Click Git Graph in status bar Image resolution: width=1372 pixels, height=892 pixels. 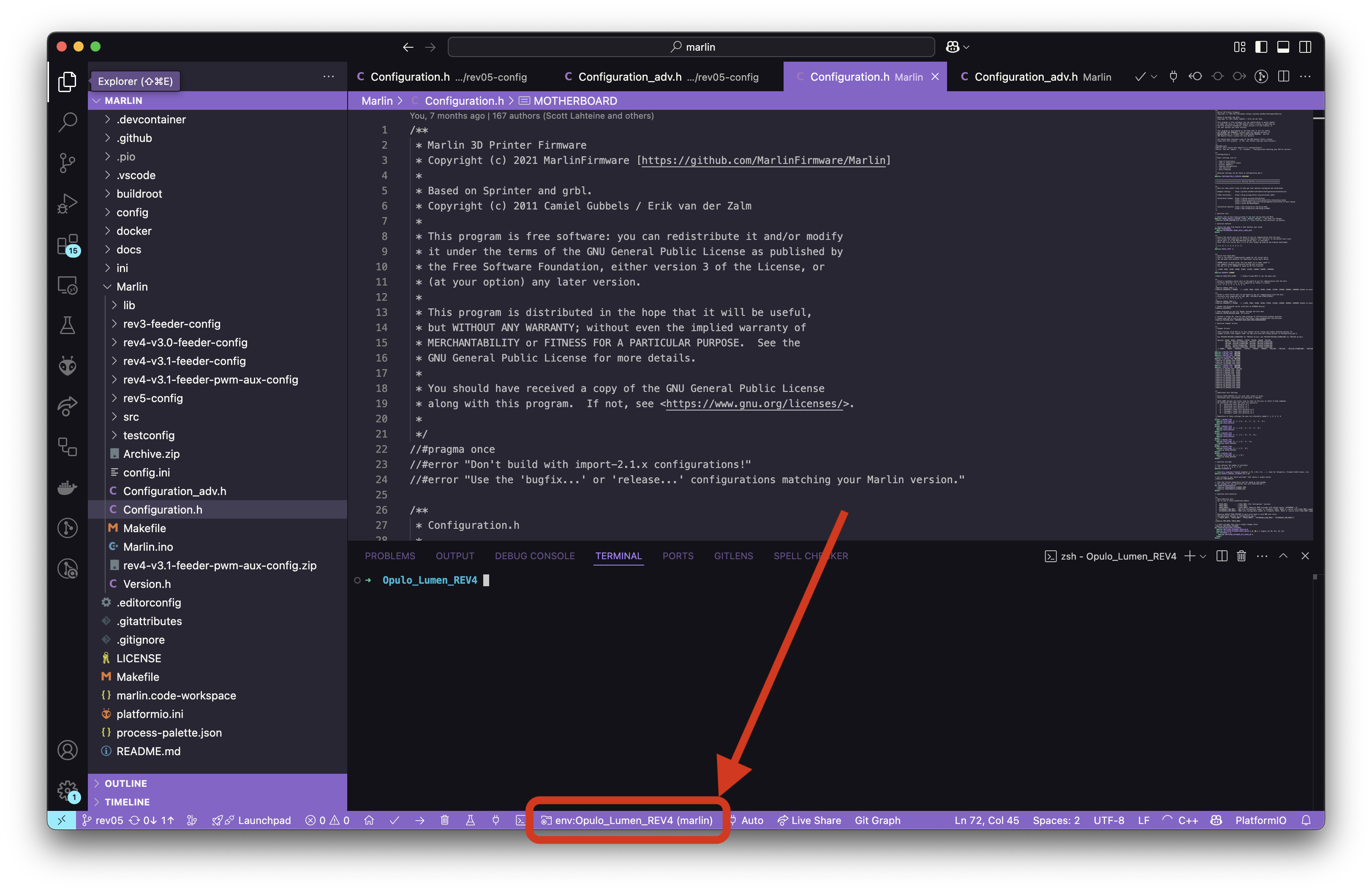point(877,820)
